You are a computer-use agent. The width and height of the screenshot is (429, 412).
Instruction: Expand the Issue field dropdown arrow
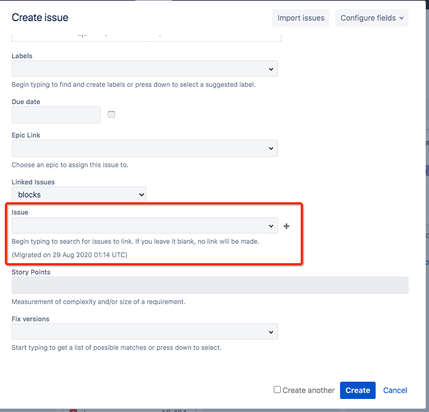point(271,226)
